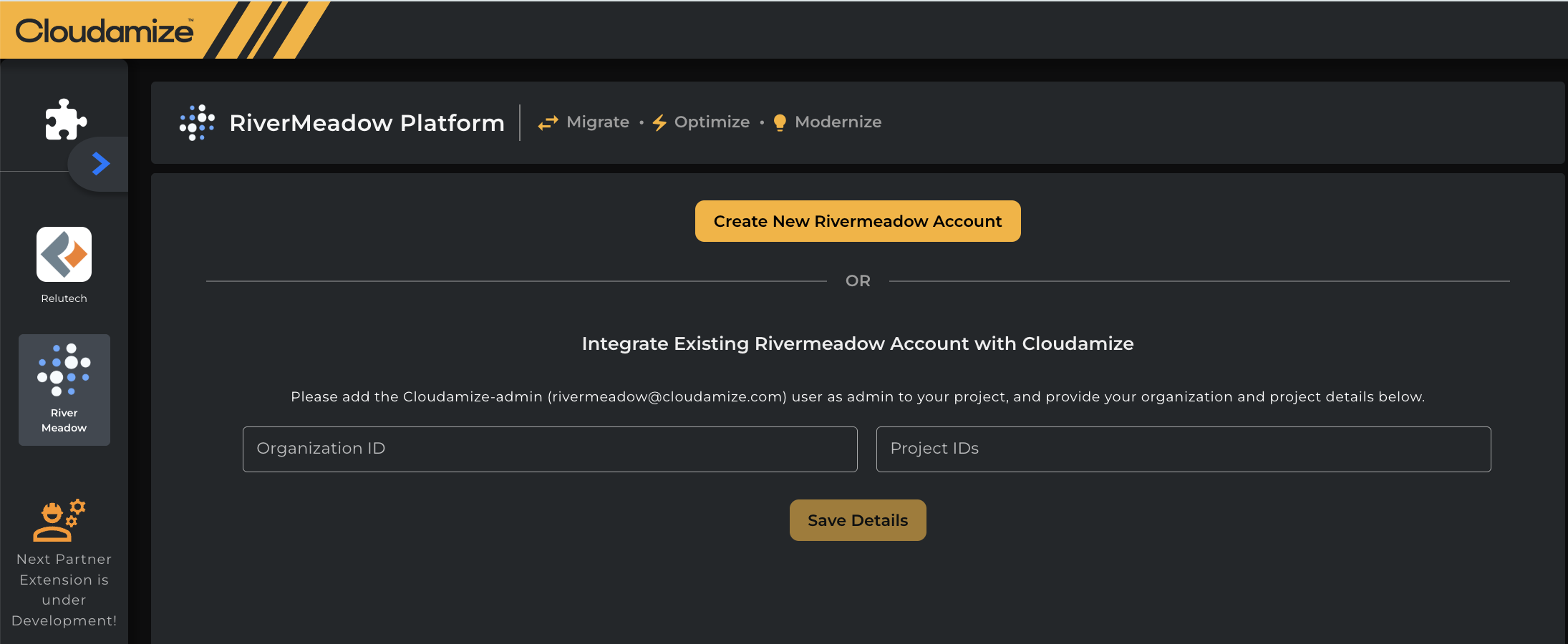Screen dimensions: 1568x644
Task: Click the RiverMeadow Platform title text
Action: pyautogui.click(x=367, y=123)
